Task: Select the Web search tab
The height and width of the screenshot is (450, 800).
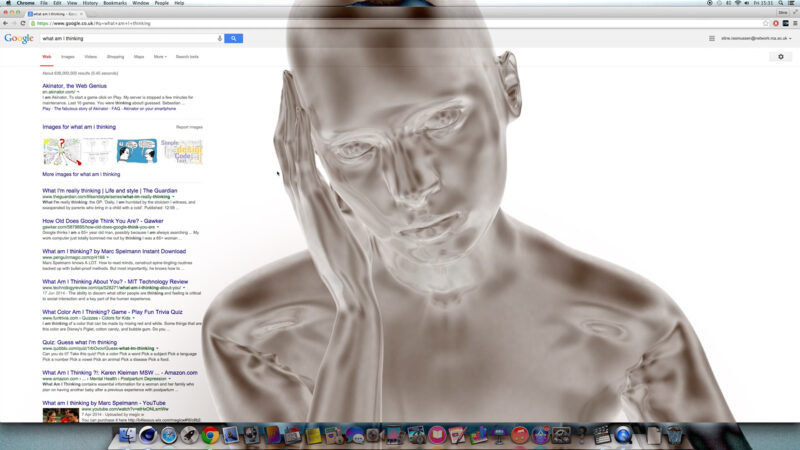Action: point(46,57)
